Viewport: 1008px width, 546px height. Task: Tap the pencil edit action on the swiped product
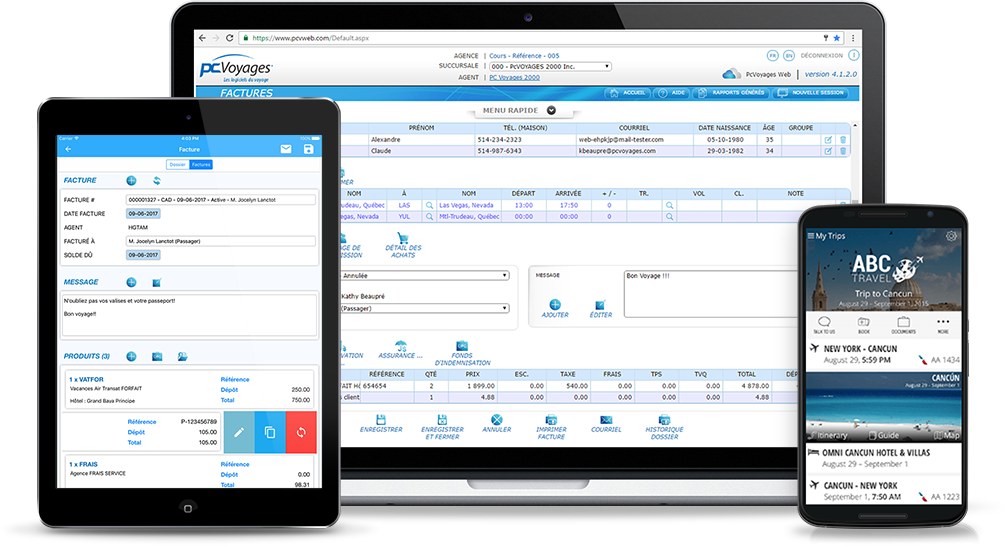(238, 432)
